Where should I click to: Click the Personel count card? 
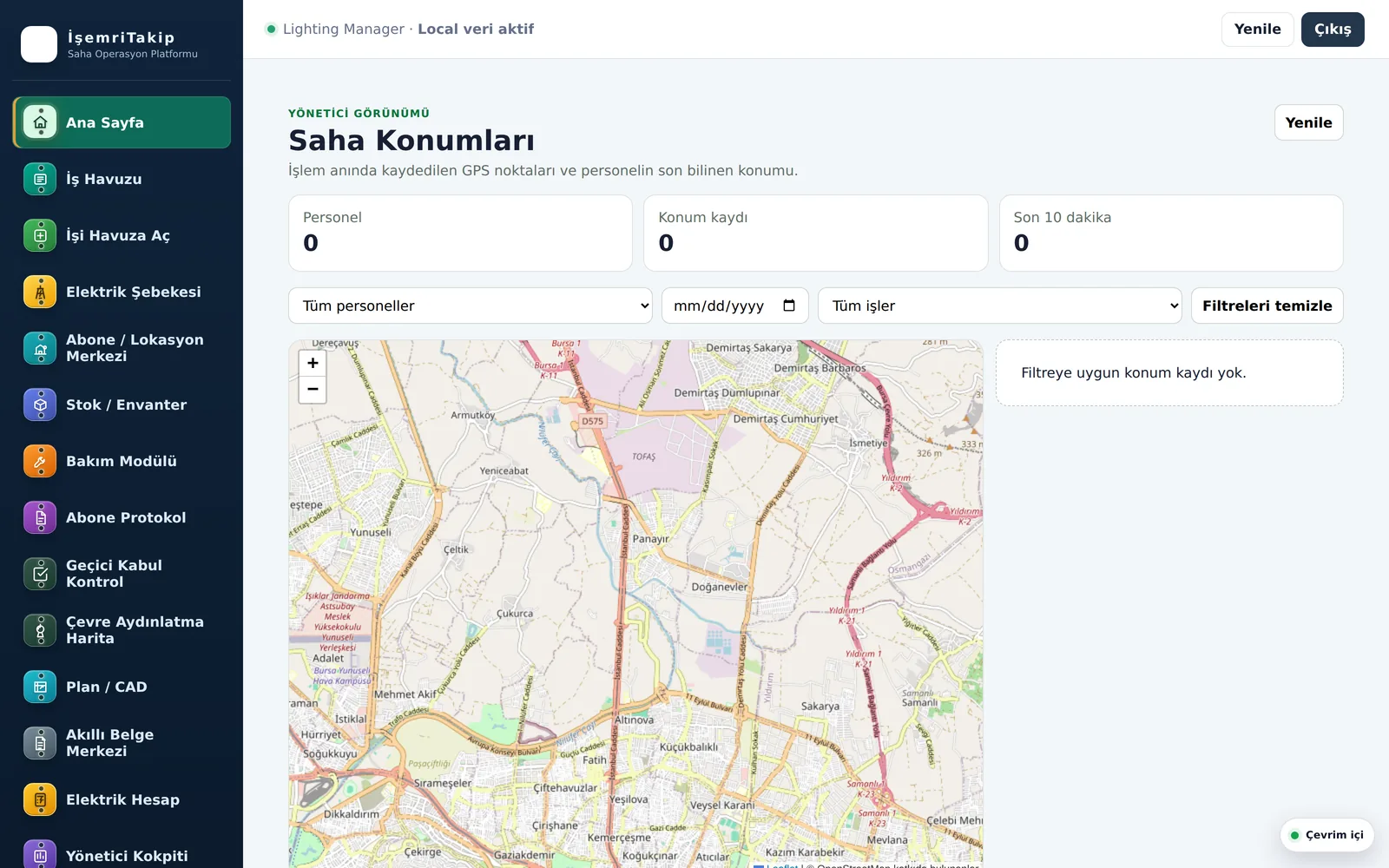tap(460, 233)
